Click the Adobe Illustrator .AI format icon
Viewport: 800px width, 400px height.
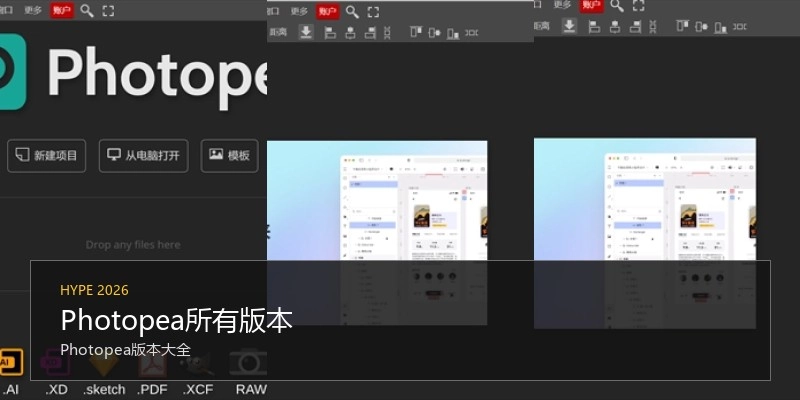coord(11,362)
